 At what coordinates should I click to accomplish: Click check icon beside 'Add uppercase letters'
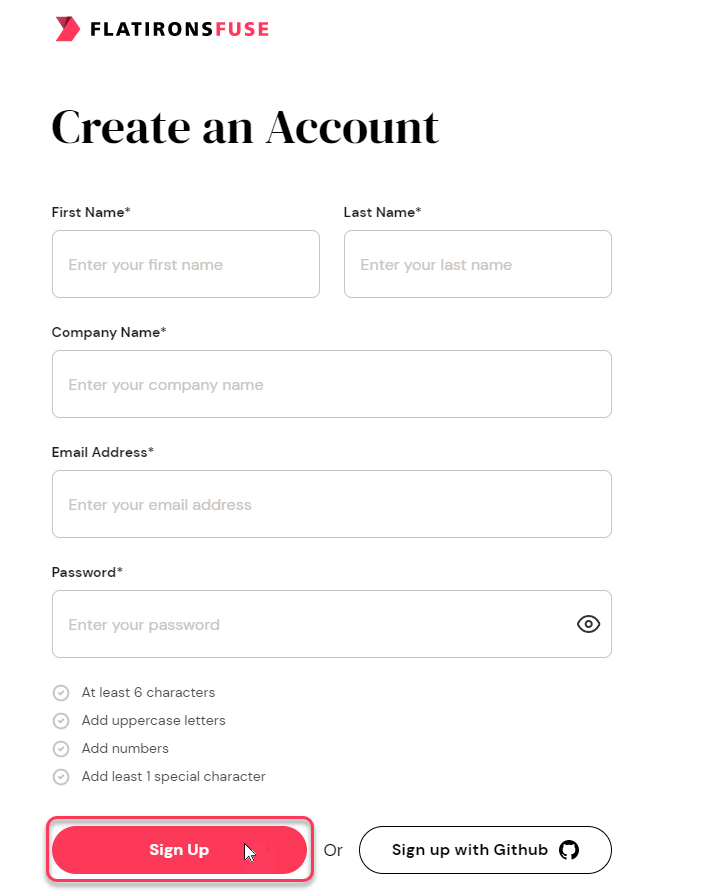click(61, 720)
